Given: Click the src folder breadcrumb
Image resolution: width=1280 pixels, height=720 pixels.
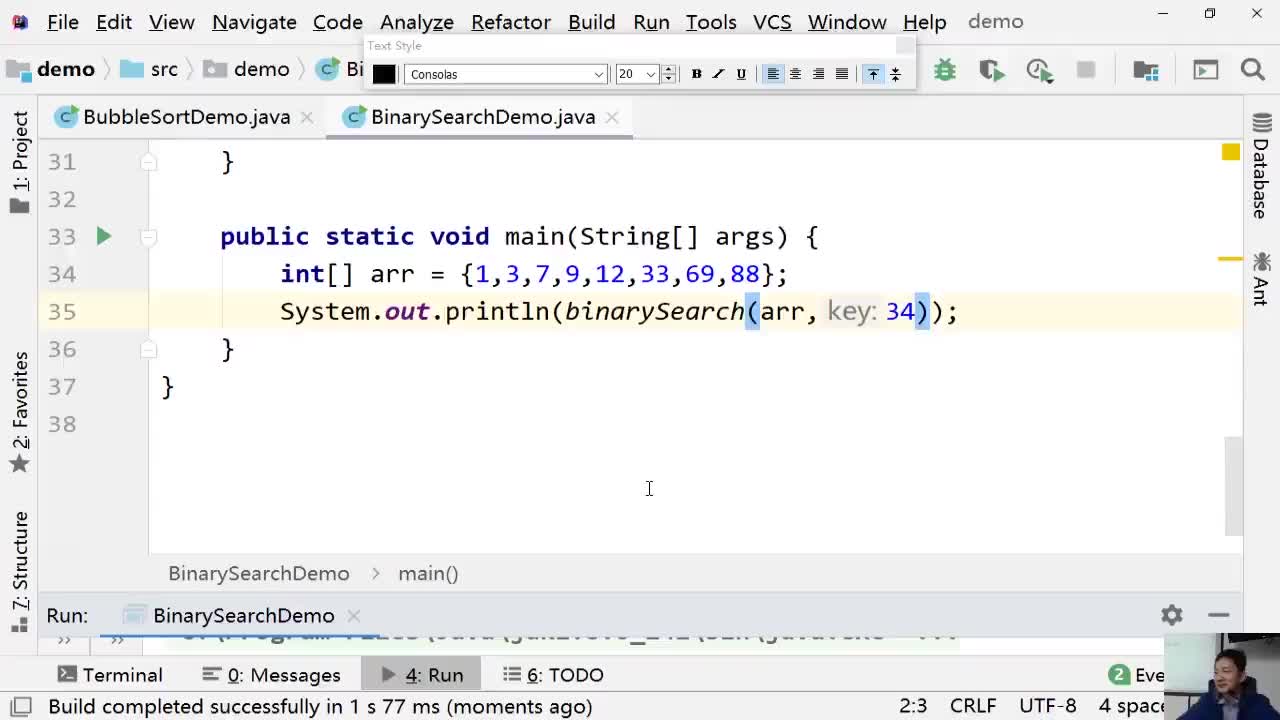Looking at the screenshot, I should 149,69.
